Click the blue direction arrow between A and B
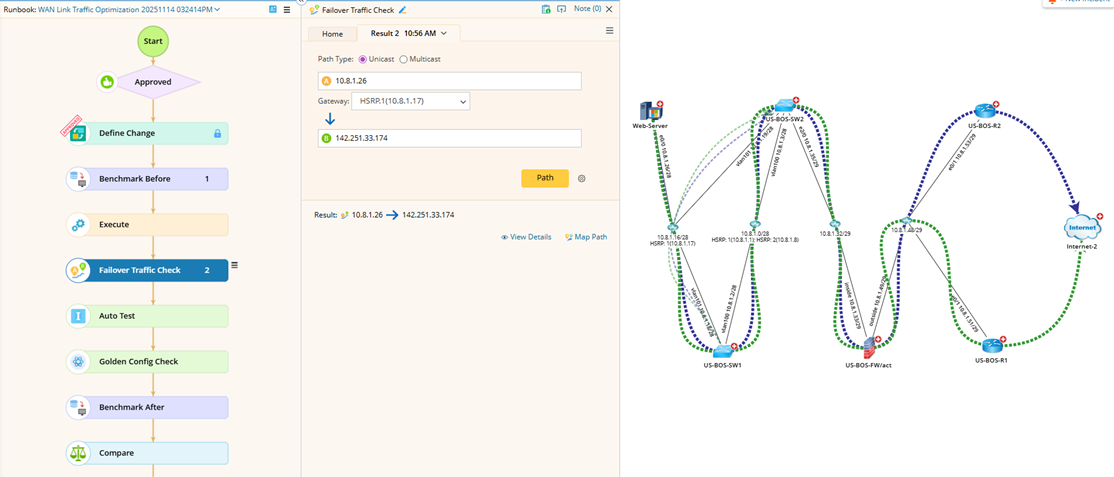The width and height of the screenshot is (1114, 477). click(x=330, y=119)
